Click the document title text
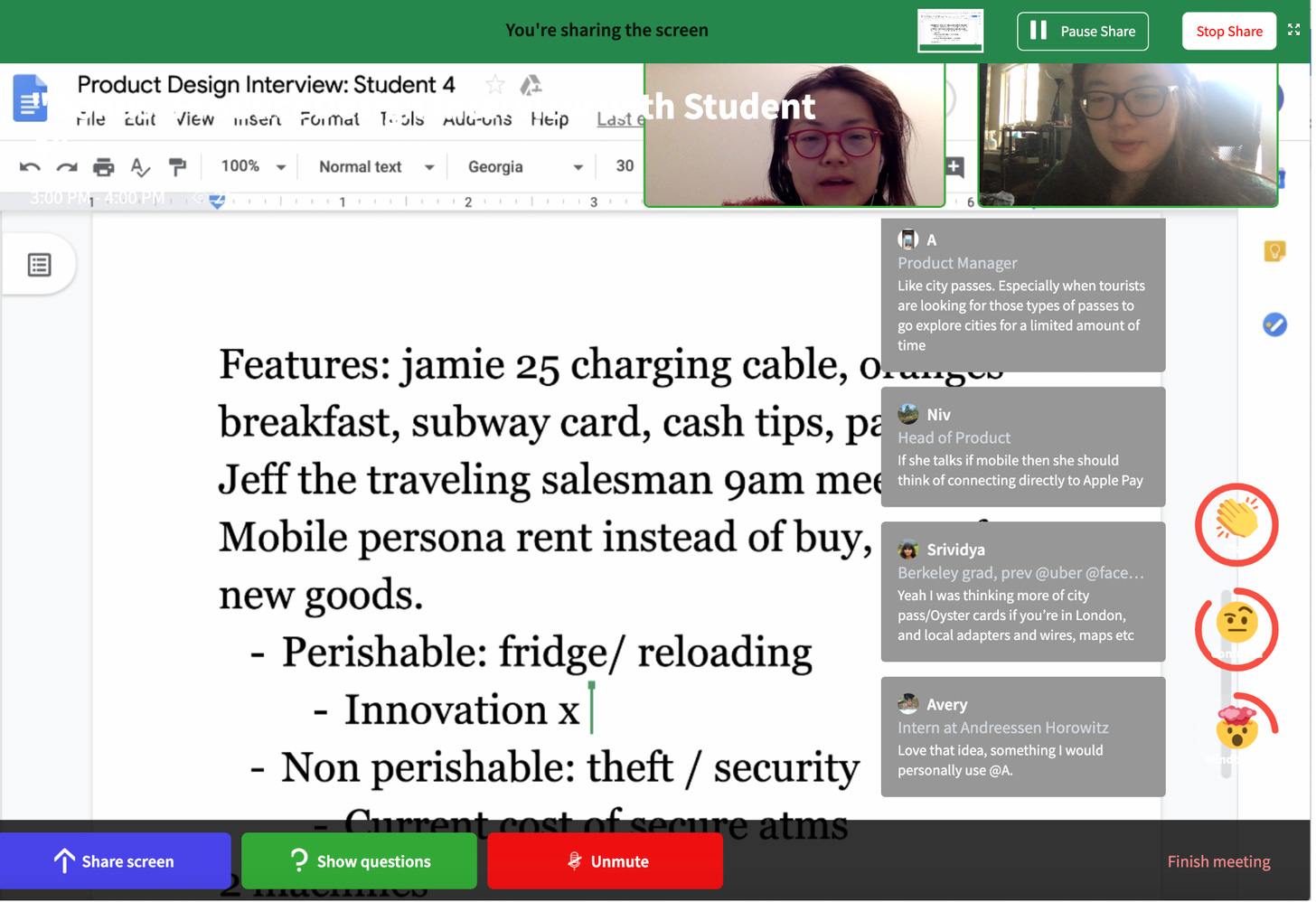1316x902 pixels. 266,85
